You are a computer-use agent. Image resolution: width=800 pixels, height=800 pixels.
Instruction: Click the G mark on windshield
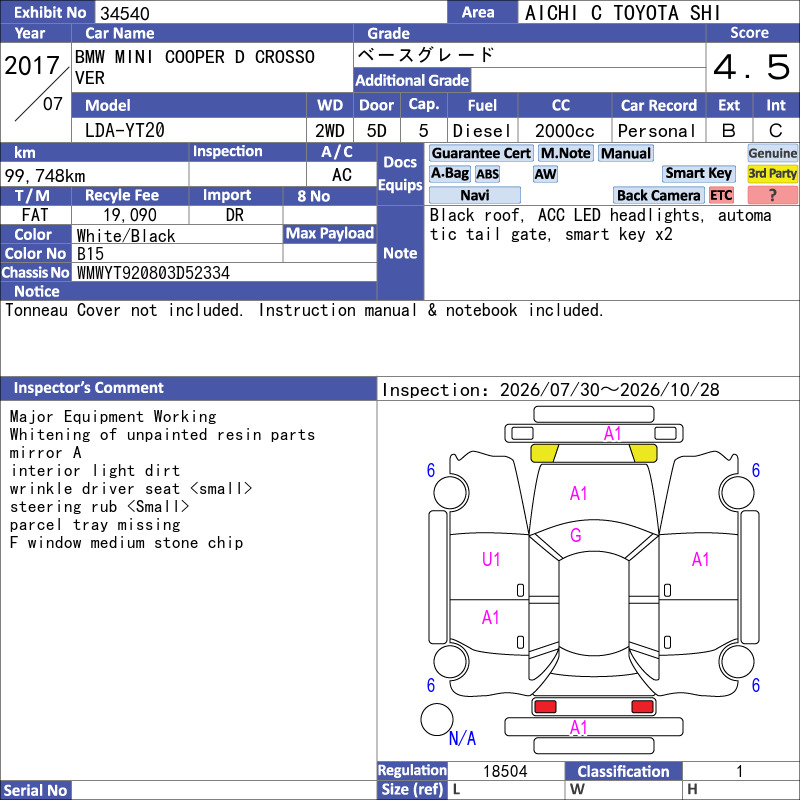[x=576, y=535]
